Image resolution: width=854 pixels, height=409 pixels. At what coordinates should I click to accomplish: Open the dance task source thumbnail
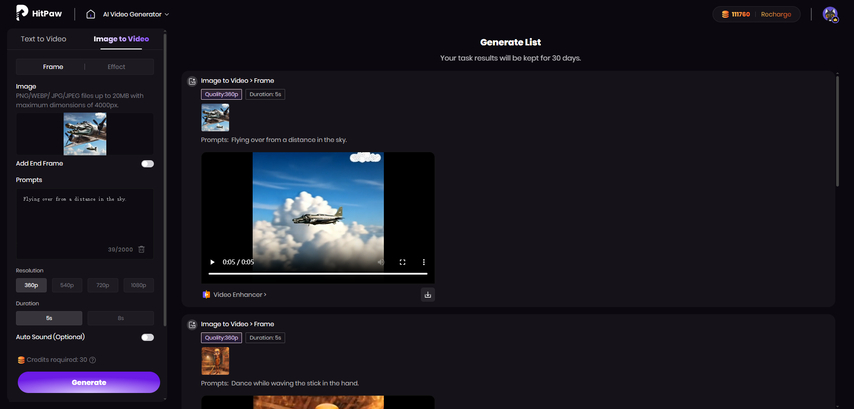coord(215,361)
